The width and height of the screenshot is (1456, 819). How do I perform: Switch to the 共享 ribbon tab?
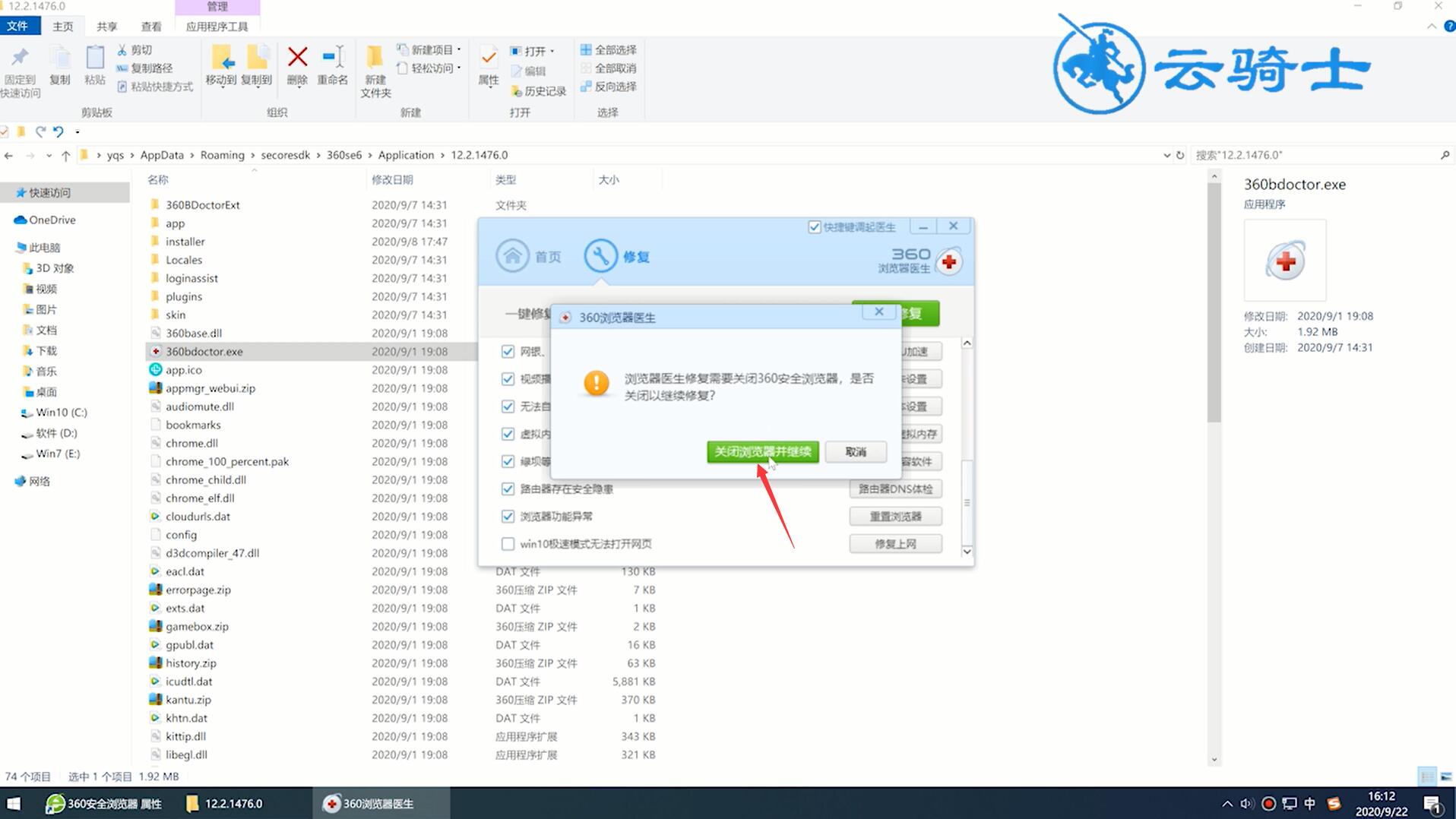click(x=107, y=27)
